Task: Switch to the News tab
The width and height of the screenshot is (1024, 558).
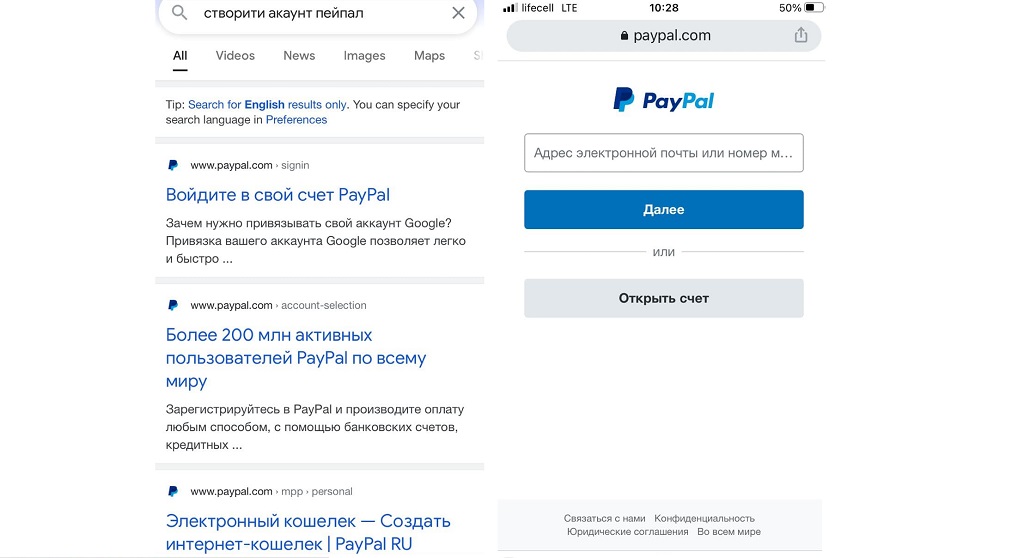Action: click(299, 56)
